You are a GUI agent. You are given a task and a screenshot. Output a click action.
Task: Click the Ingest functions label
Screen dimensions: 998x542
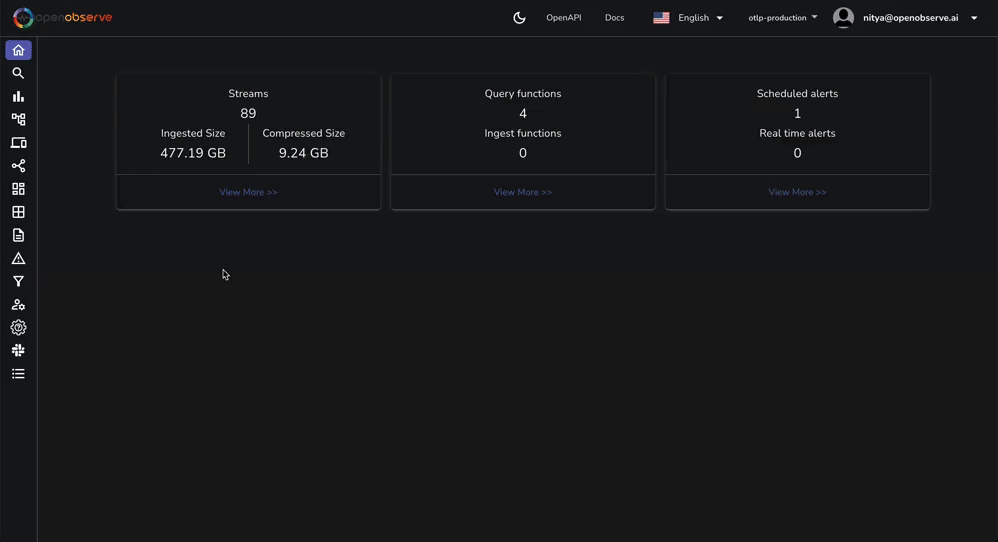523,133
